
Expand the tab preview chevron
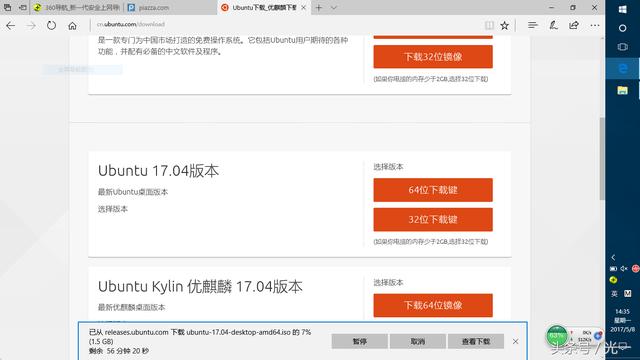(x=333, y=7)
